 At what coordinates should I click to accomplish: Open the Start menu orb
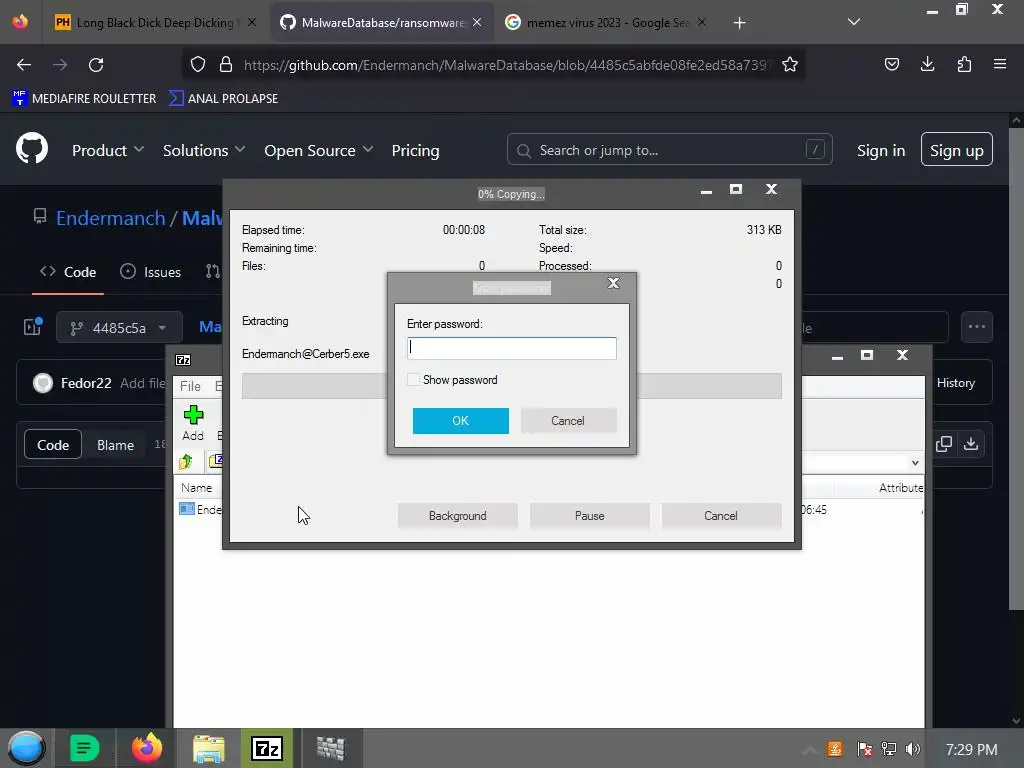(26, 748)
